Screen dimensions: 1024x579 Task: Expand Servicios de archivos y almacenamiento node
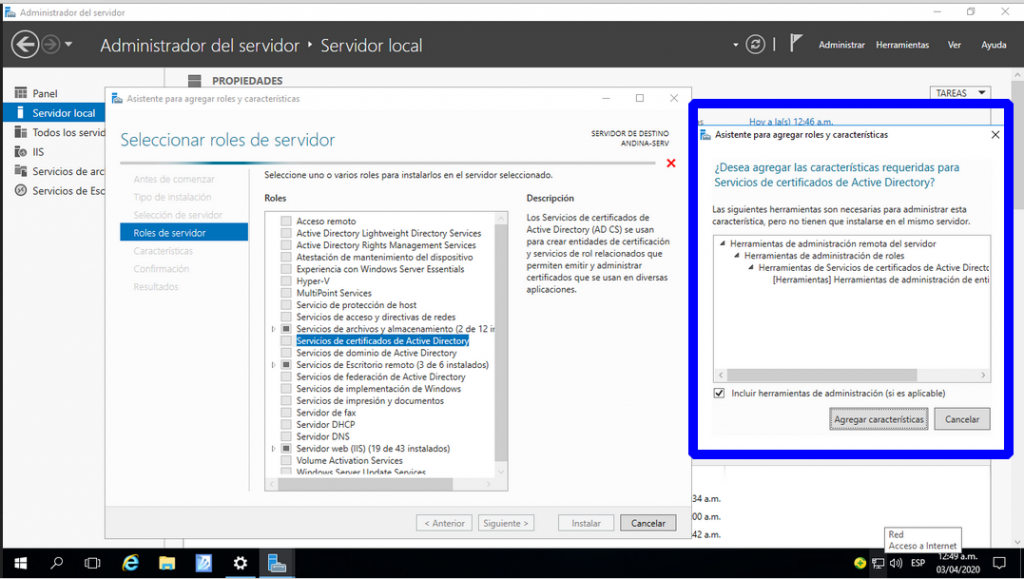pos(274,329)
